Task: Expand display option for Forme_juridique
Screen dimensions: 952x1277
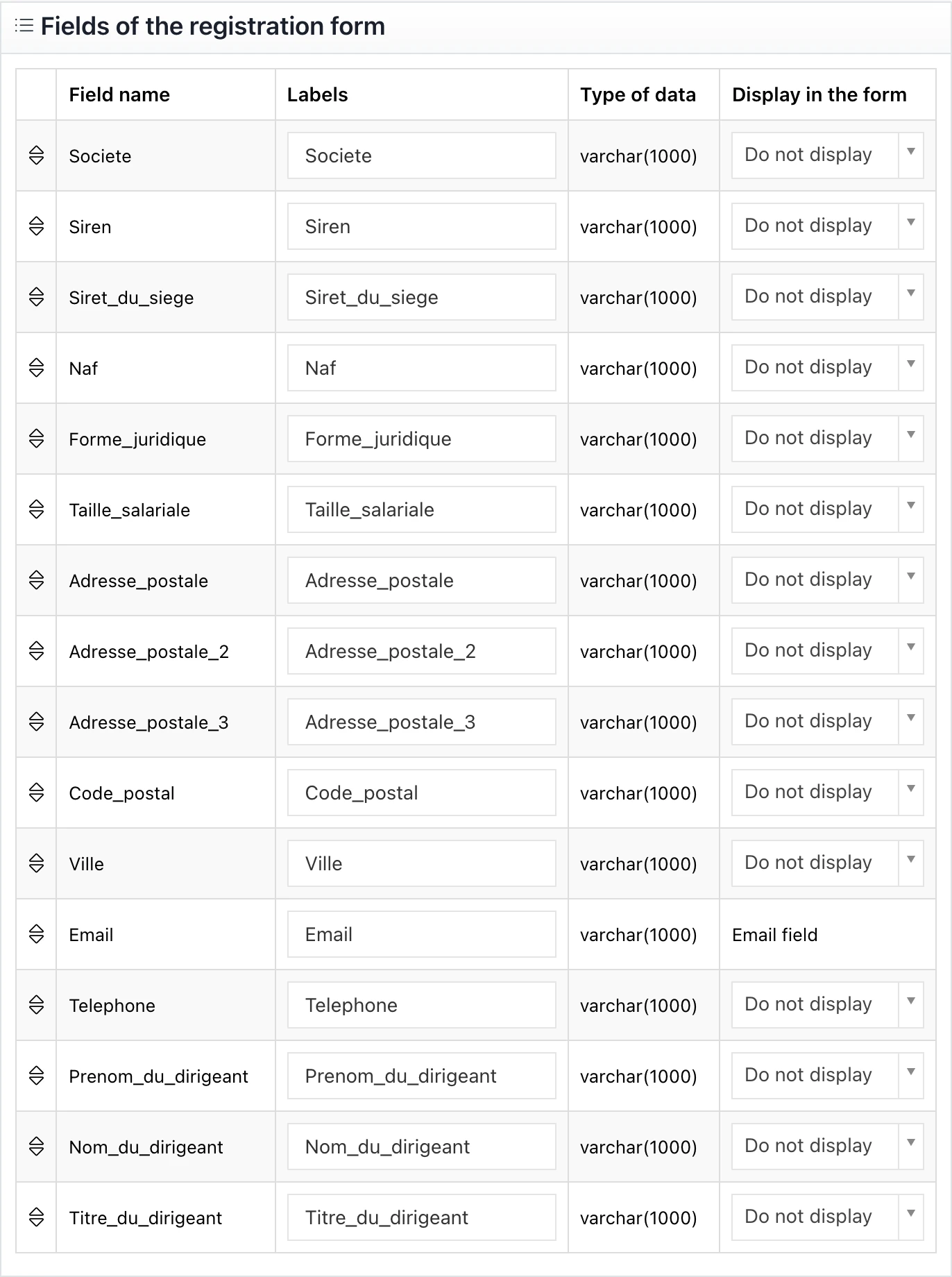Action: point(827,439)
